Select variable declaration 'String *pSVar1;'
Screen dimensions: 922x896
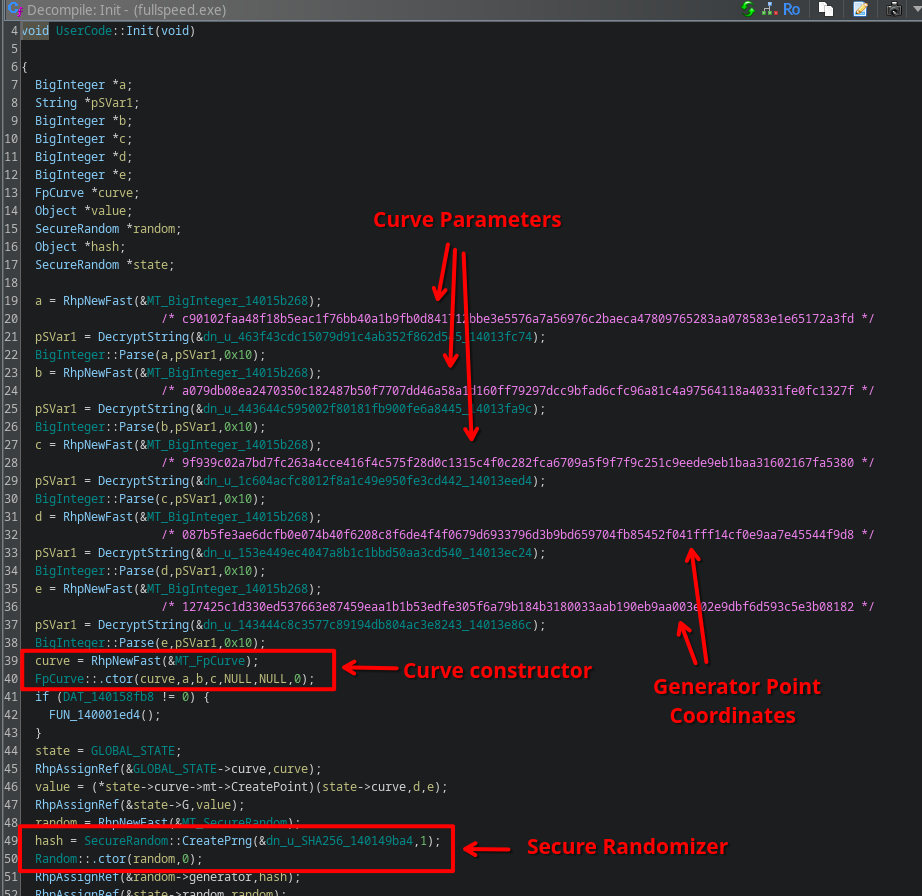pyautogui.click(x=87, y=103)
